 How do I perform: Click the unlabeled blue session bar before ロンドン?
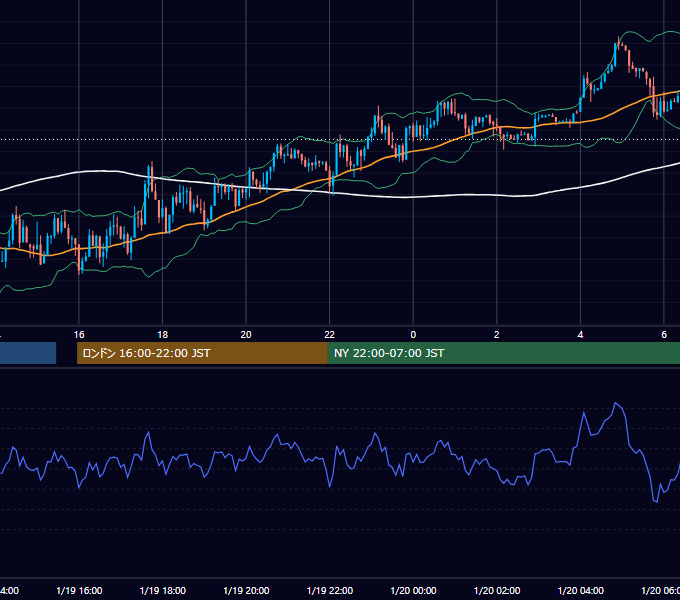click(28, 353)
